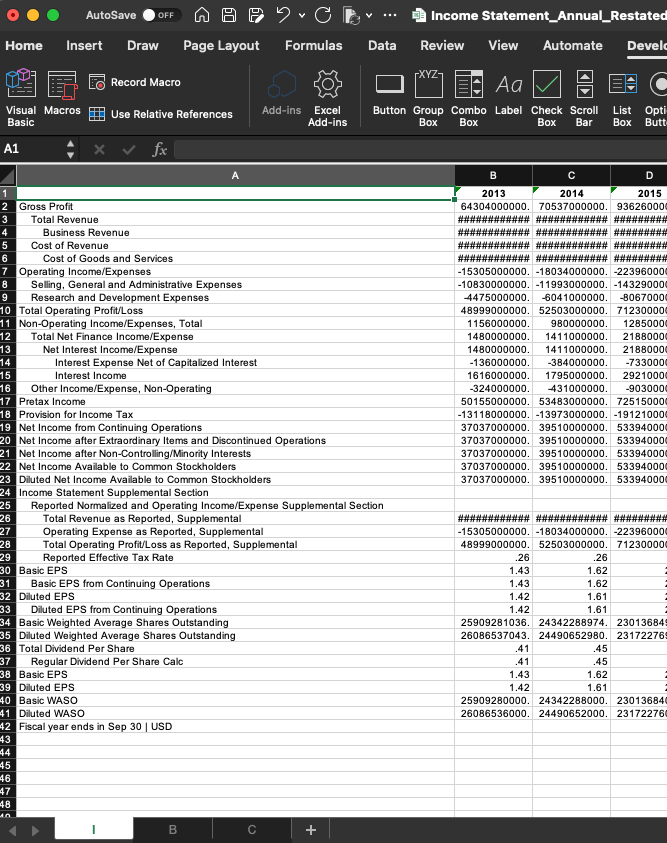
Task: Click the Interest Income label cell
Action: [235, 375]
